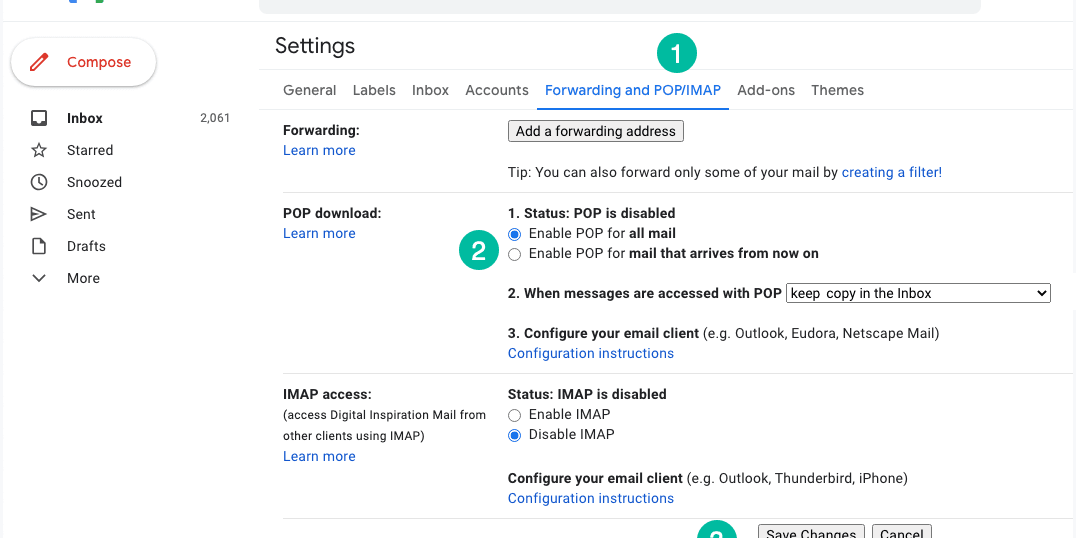Viewport: 1076px width, 538px height.
Task: Open POP Configuration instructions link
Action: coord(591,353)
